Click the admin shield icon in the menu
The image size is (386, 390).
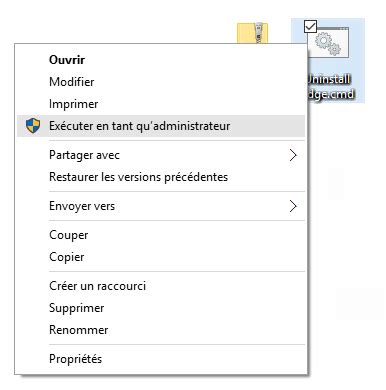(33, 126)
